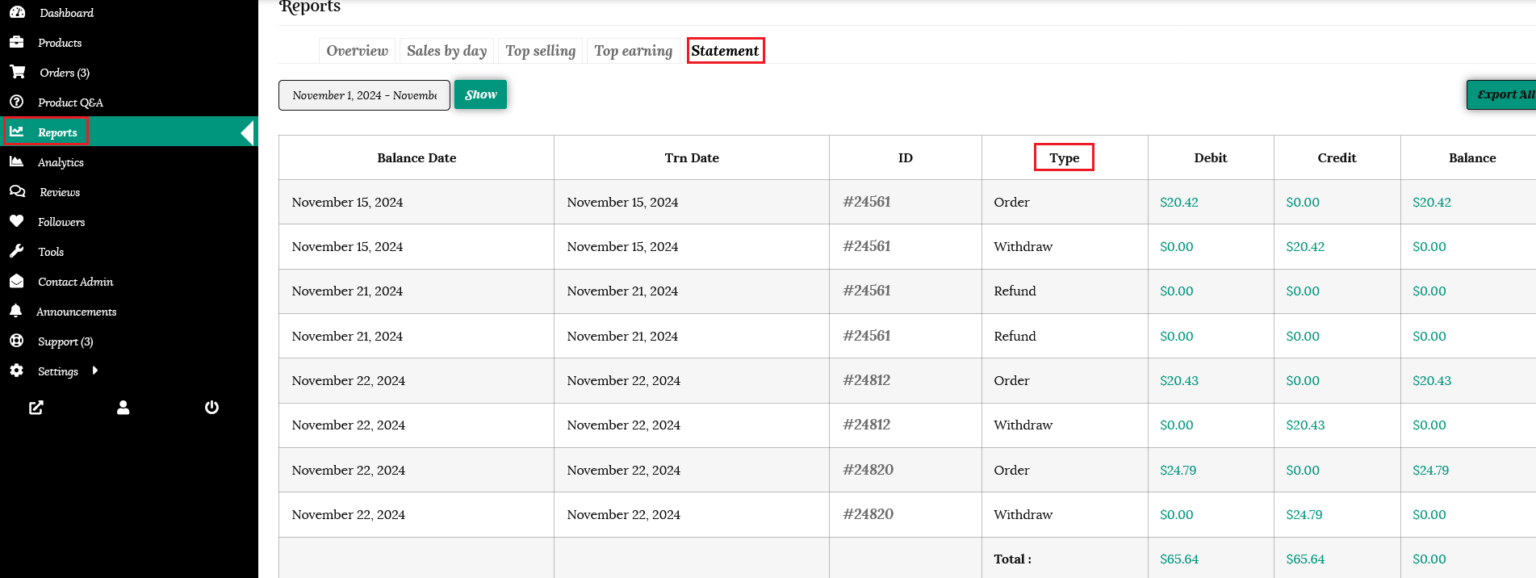This screenshot has width=1536, height=578.
Task: Open the date range picker
Action: click(364, 95)
